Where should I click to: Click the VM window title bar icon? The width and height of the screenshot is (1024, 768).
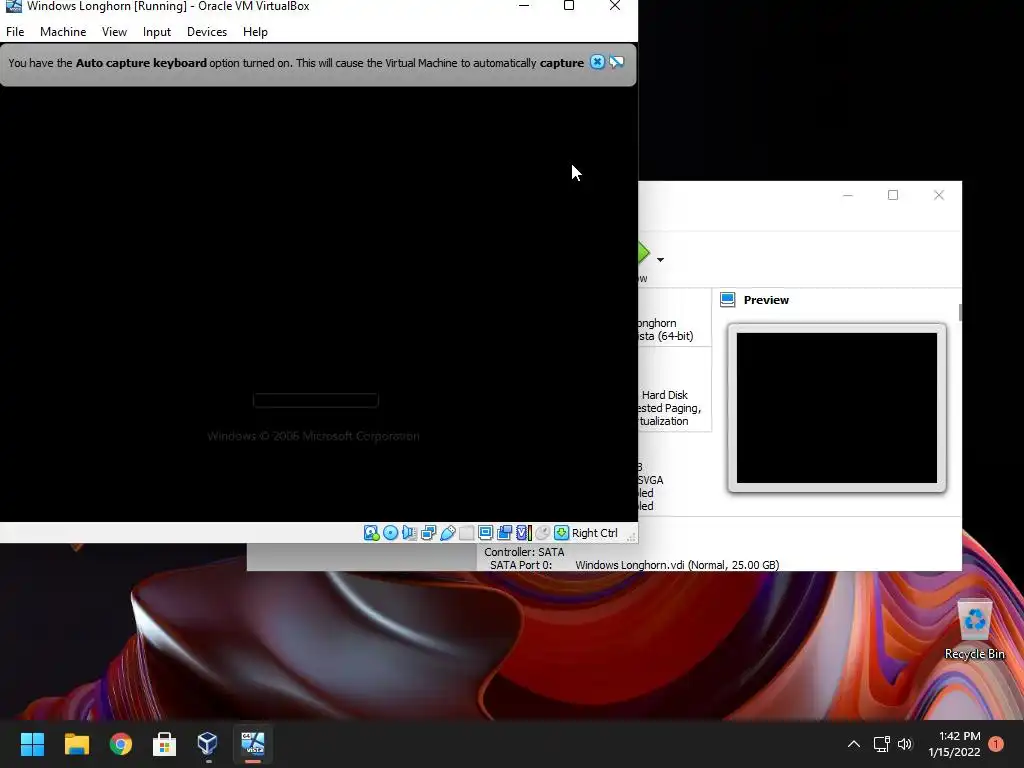click(13, 6)
